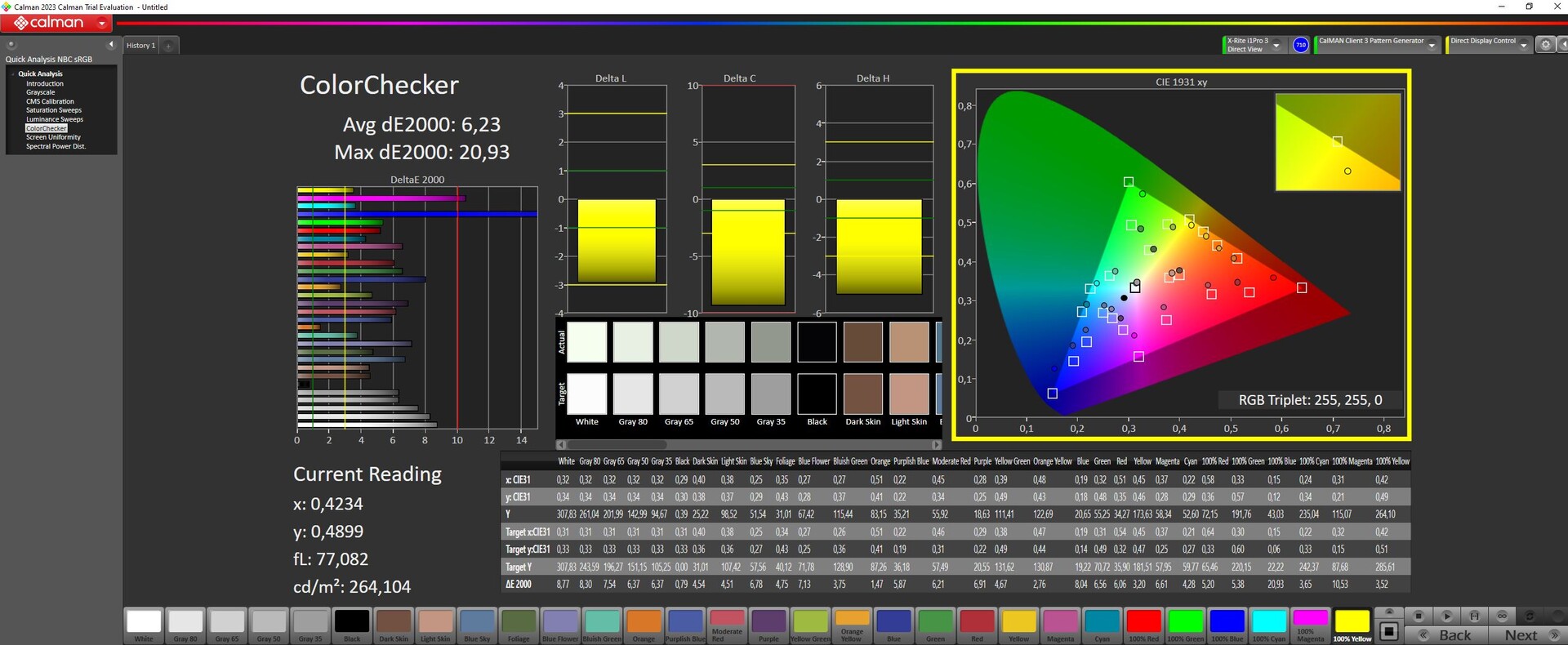Image resolution: width=1568 pixels, height=645 pixels.
Task: Add a new history tab with the plus icon
Action: [169, 46]
